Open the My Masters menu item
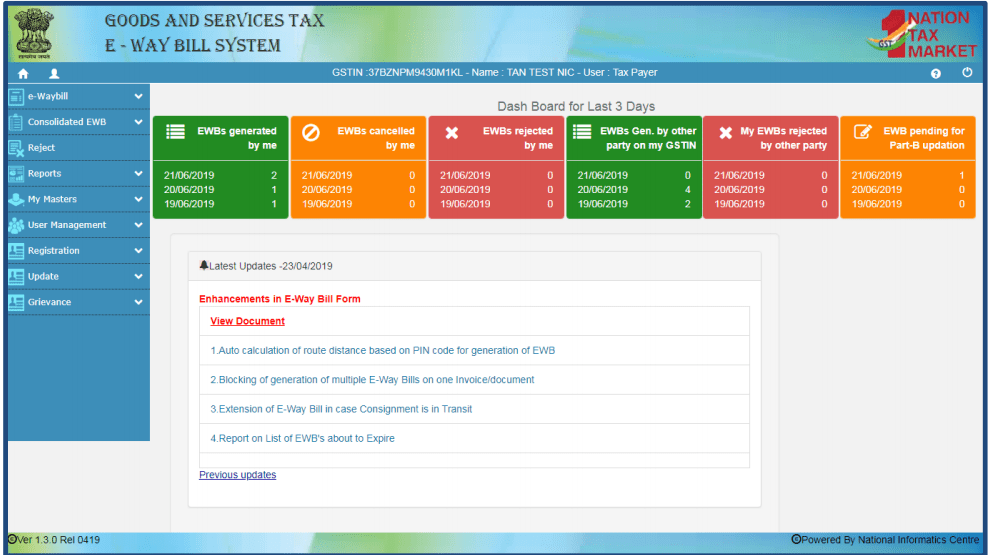 [79, 199]
